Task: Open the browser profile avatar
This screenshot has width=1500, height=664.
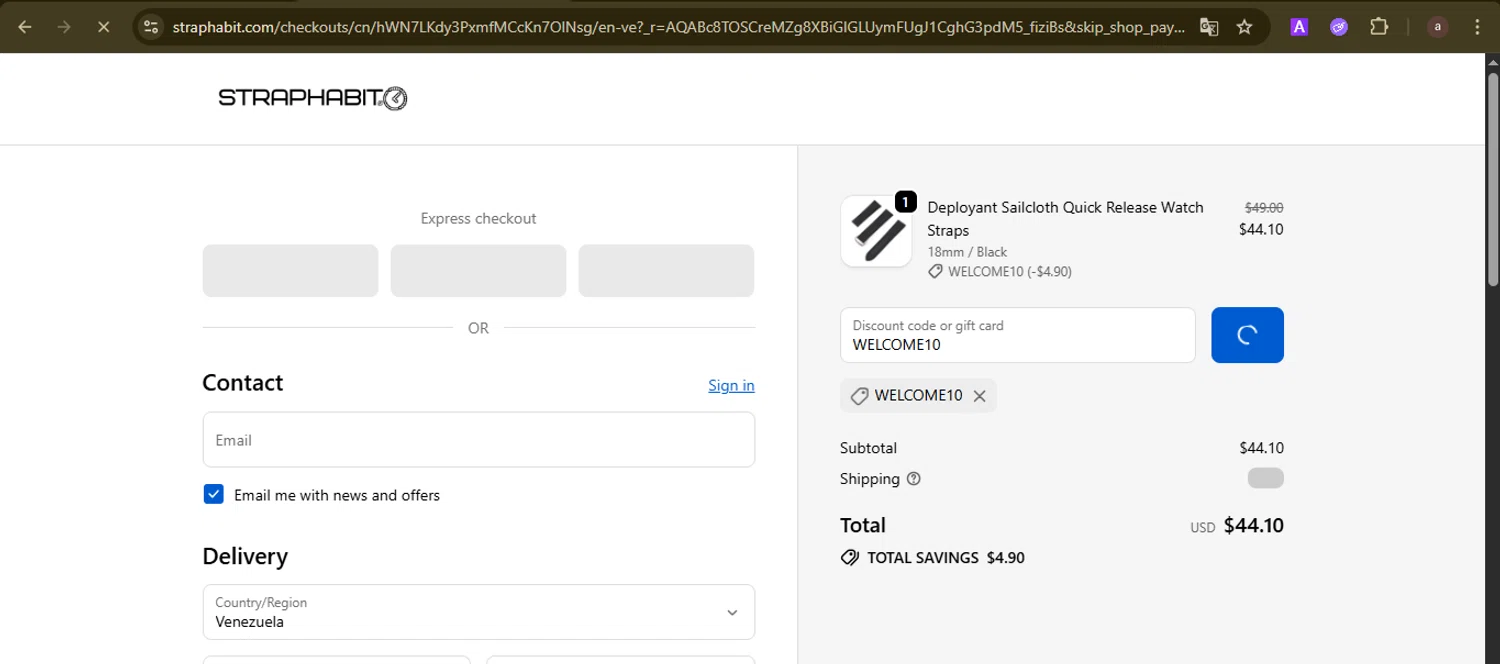Action: 1437,27
